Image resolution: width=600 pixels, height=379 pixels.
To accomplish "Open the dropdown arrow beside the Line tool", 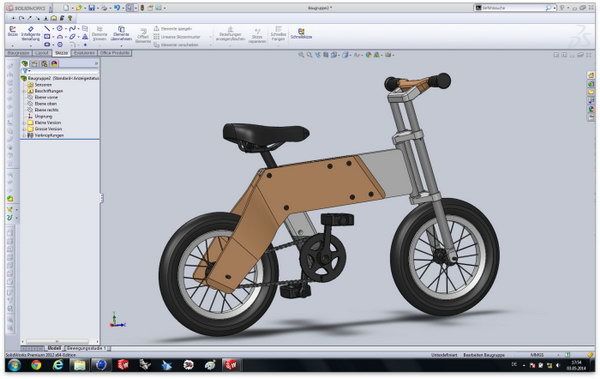I will 53,29.
